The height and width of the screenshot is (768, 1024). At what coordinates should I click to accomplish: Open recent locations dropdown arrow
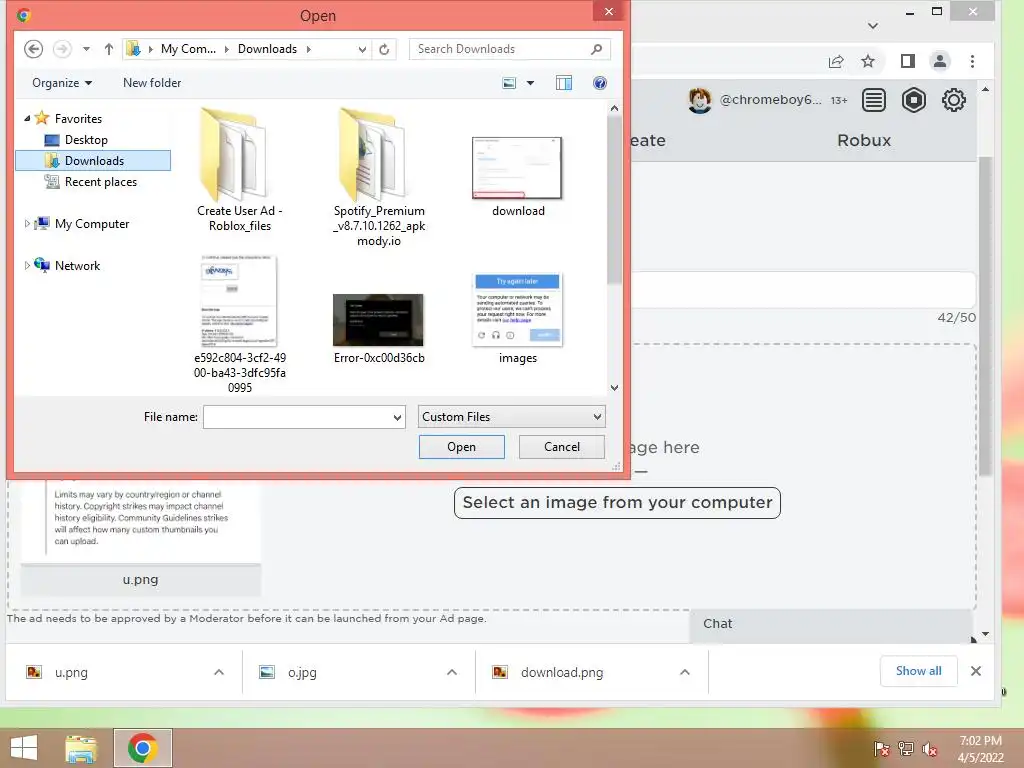tap(86, 49)
